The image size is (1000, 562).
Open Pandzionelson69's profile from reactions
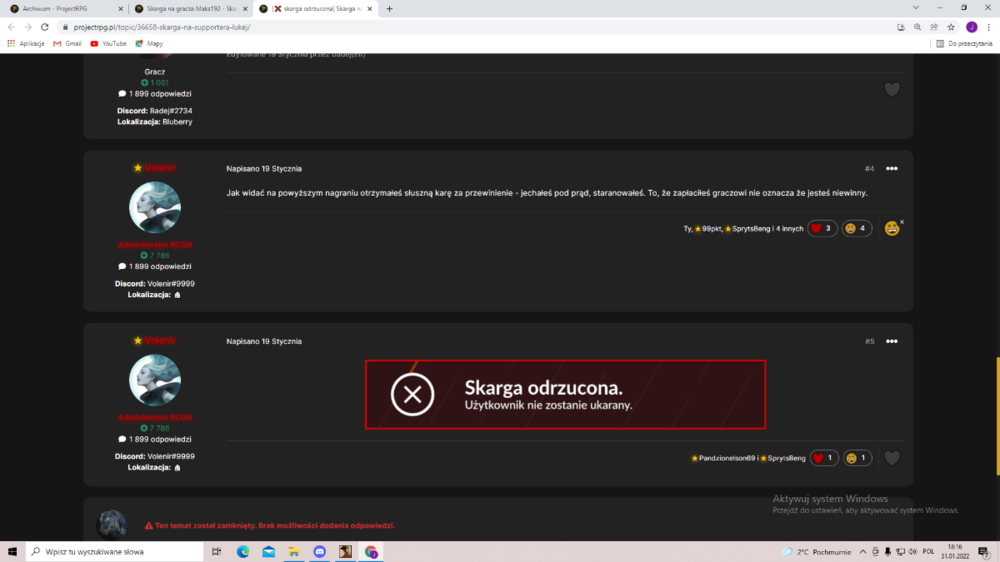coord(726,458)
